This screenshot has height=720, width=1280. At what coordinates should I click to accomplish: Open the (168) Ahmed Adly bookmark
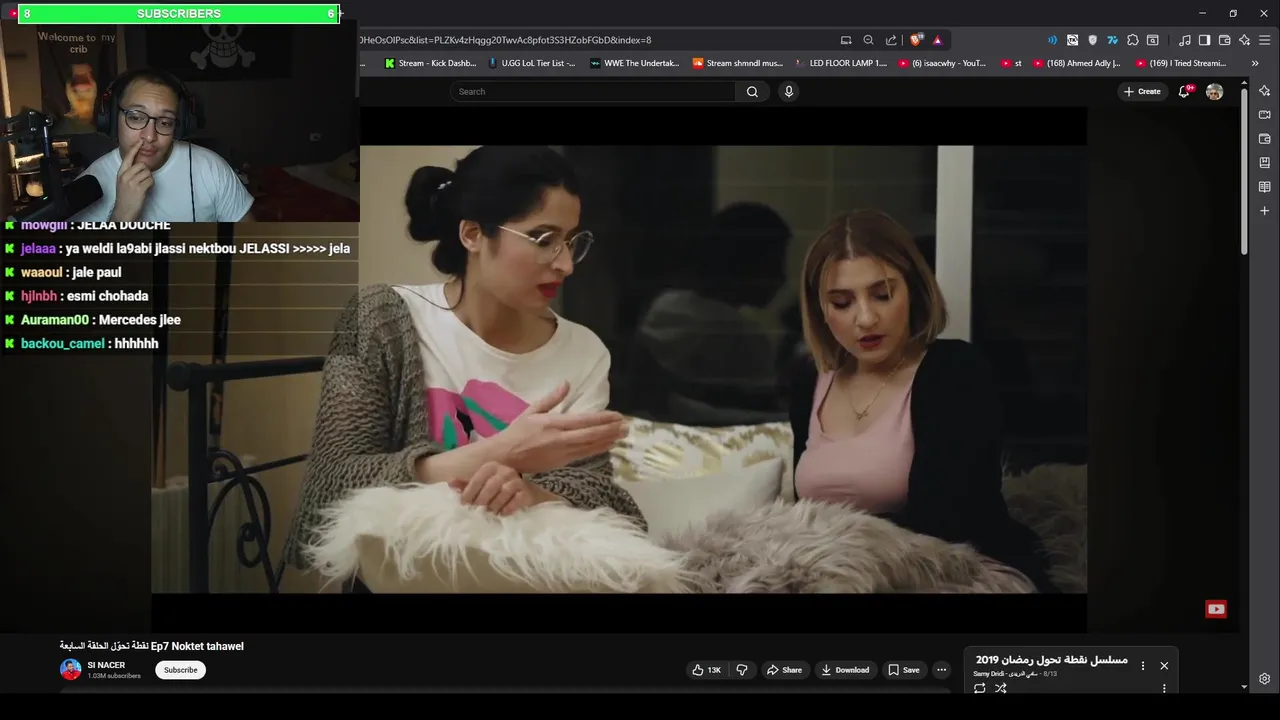(x=1077, y=63)
